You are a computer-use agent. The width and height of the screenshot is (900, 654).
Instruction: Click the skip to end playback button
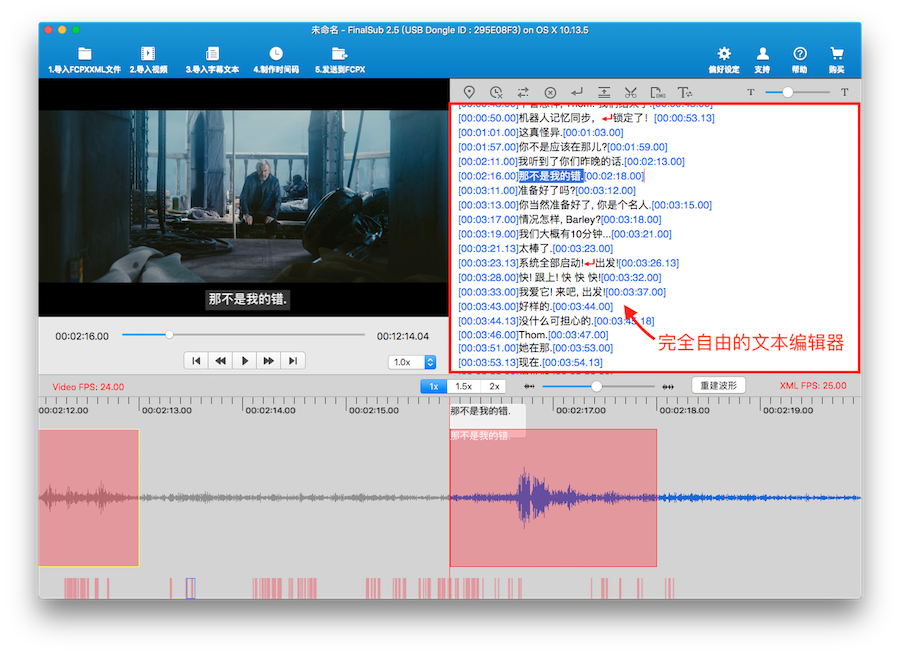tap(292, 361)
